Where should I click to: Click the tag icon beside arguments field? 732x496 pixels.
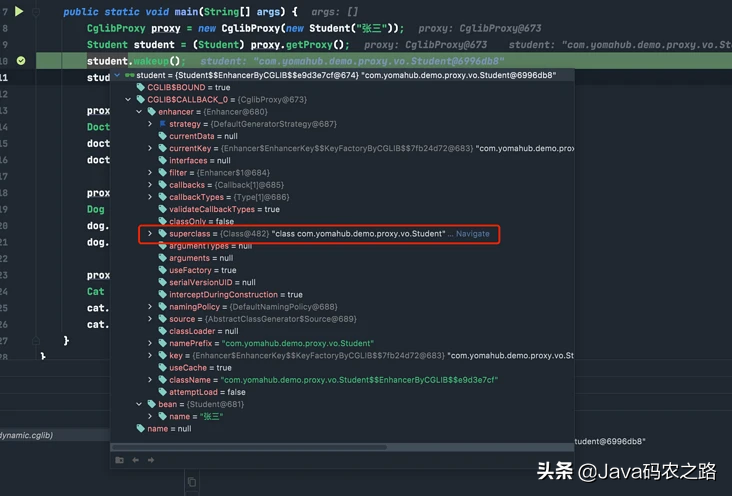pos(162,258)
